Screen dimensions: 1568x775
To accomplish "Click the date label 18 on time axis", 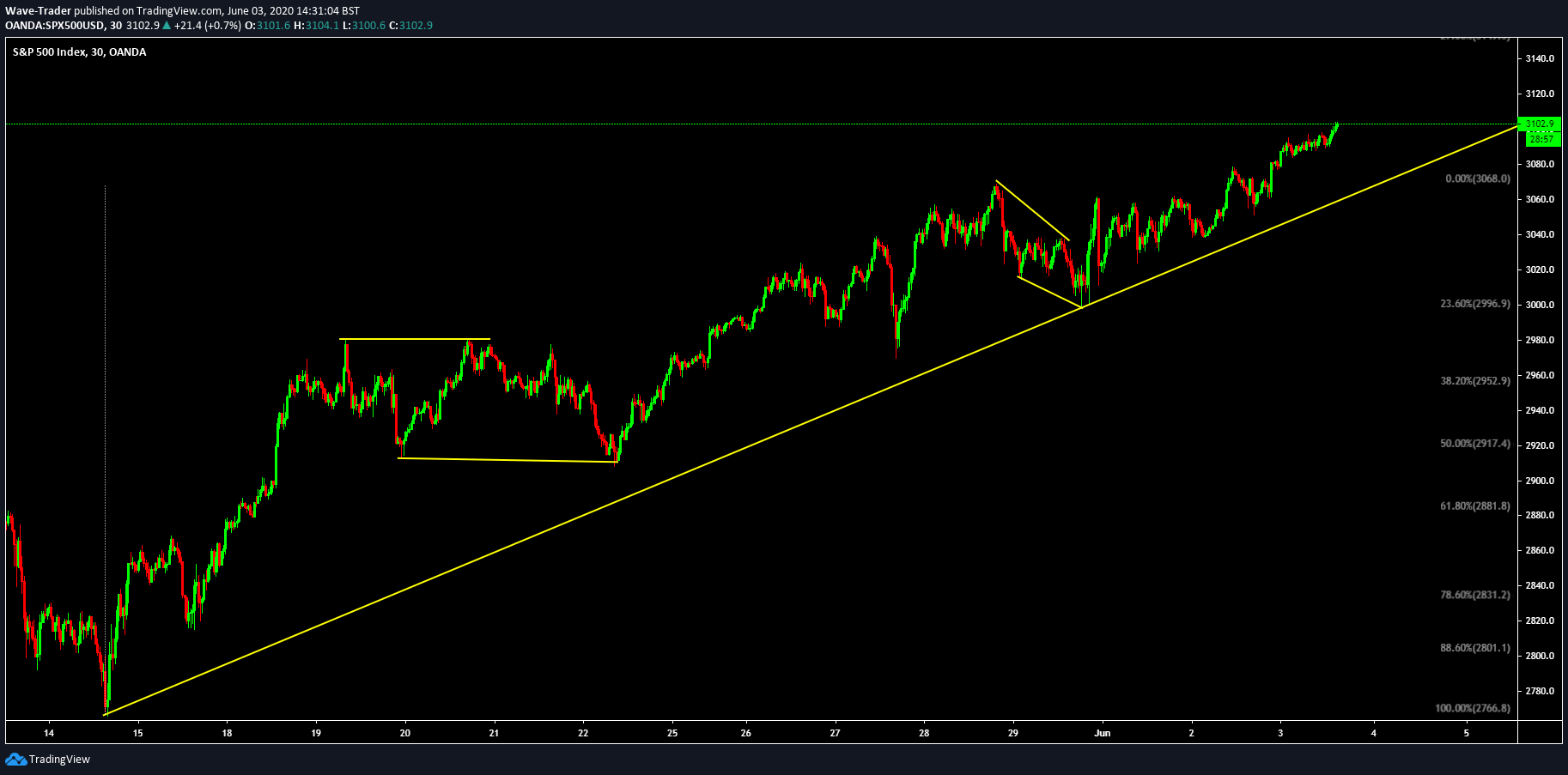I will (x=227, y=733).
